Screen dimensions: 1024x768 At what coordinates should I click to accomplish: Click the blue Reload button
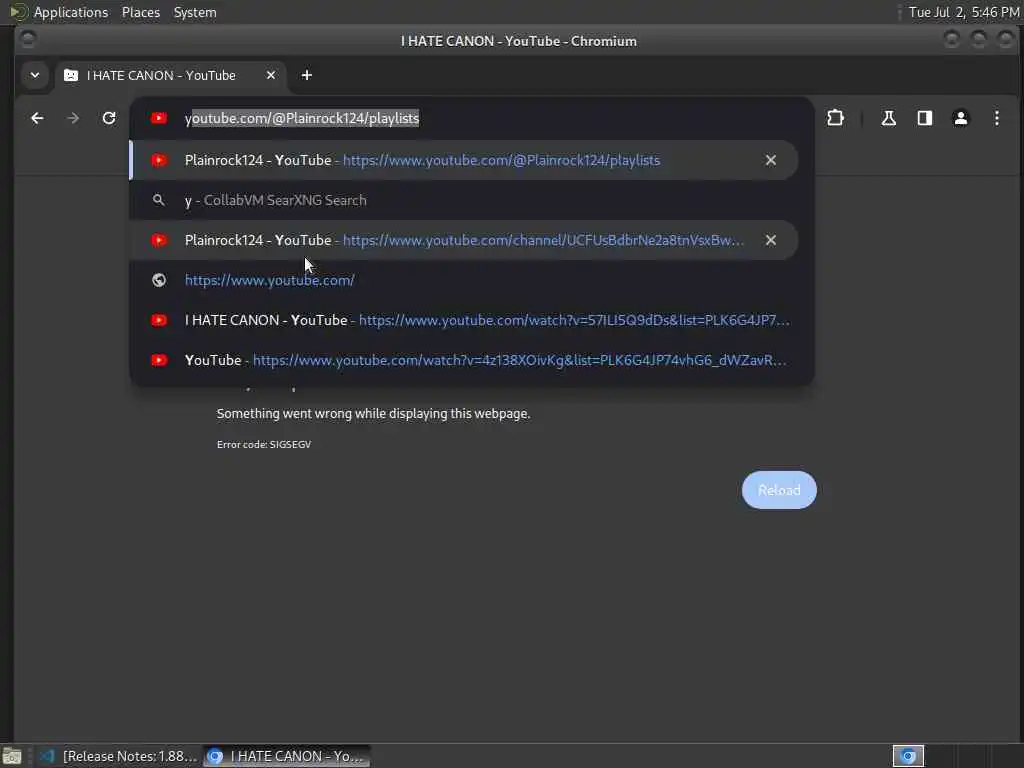[779, 490]
